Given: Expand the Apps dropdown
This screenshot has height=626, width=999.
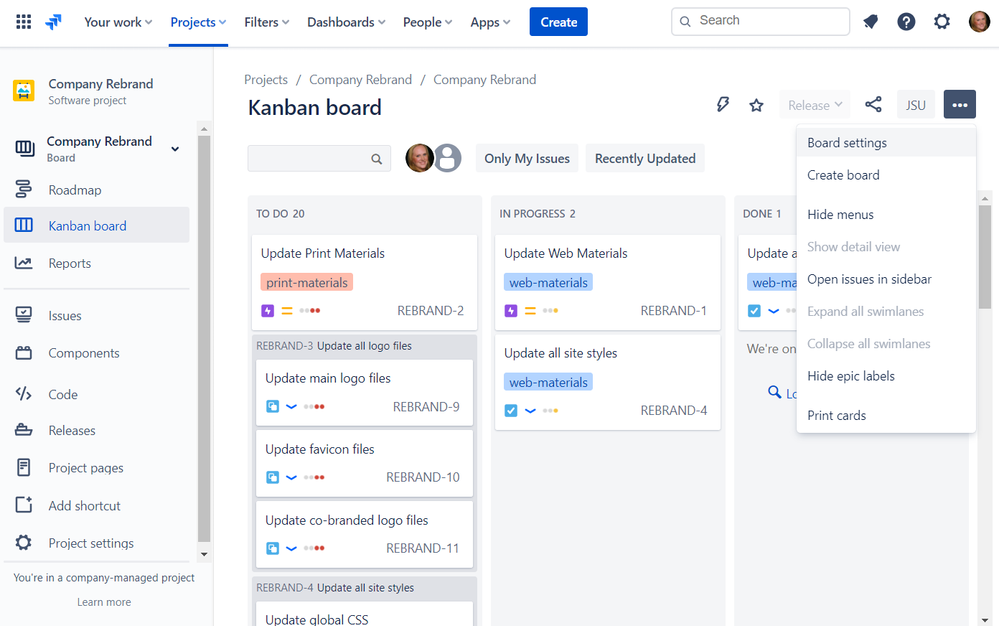Looking at the screenshot, I should (490, 22).
